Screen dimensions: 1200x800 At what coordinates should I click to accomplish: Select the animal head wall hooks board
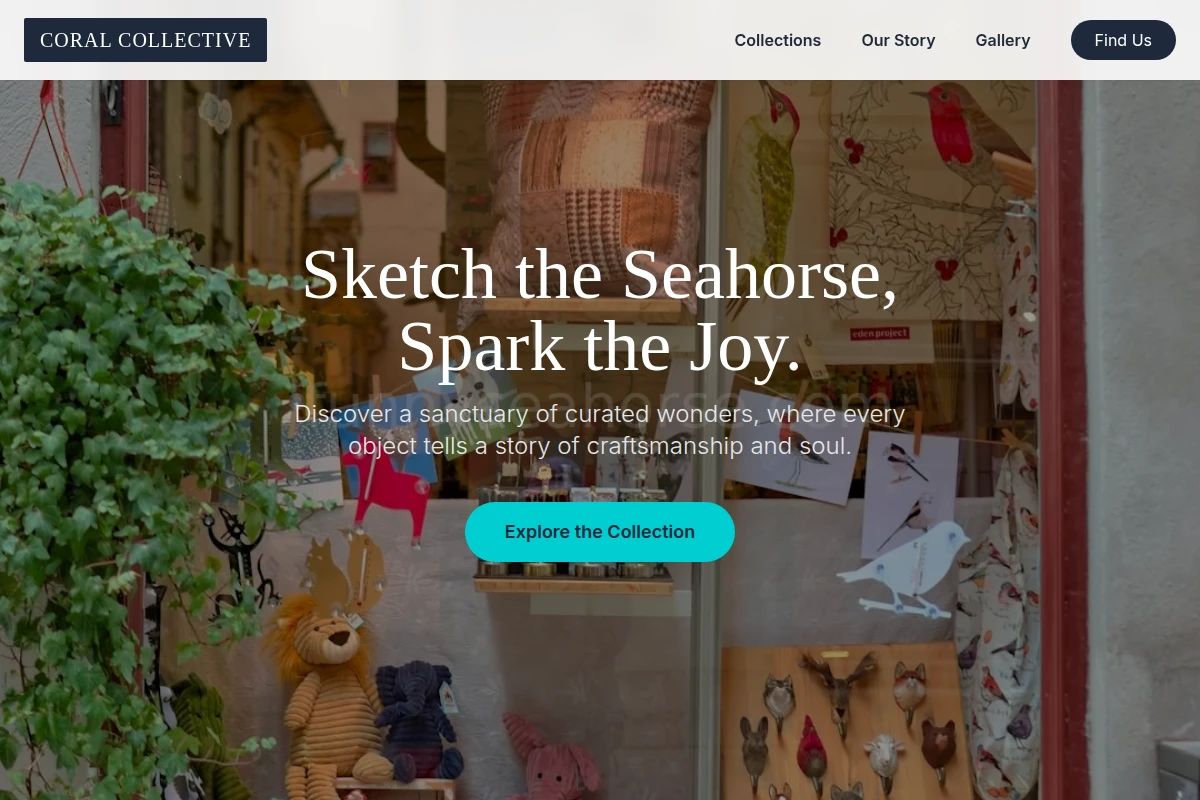(848, 722)
